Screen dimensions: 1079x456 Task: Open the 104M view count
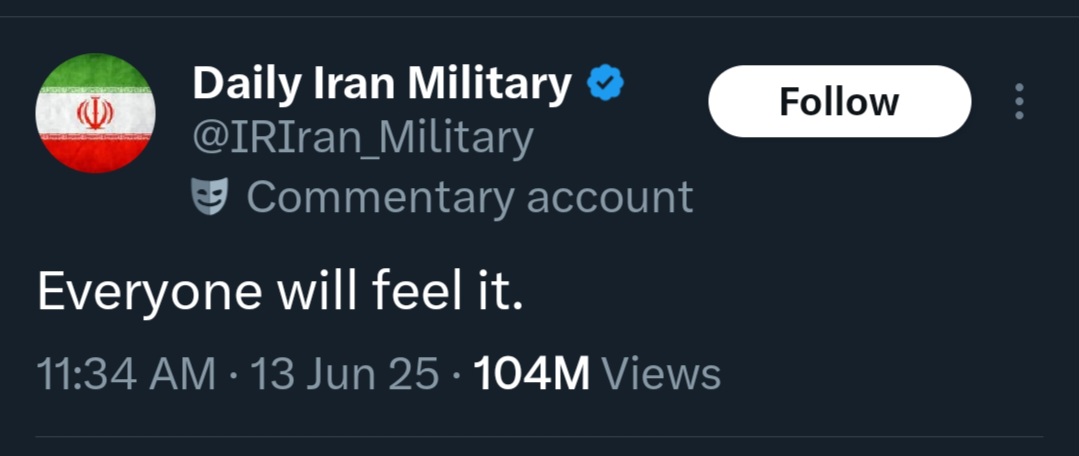tap(532, 376)
